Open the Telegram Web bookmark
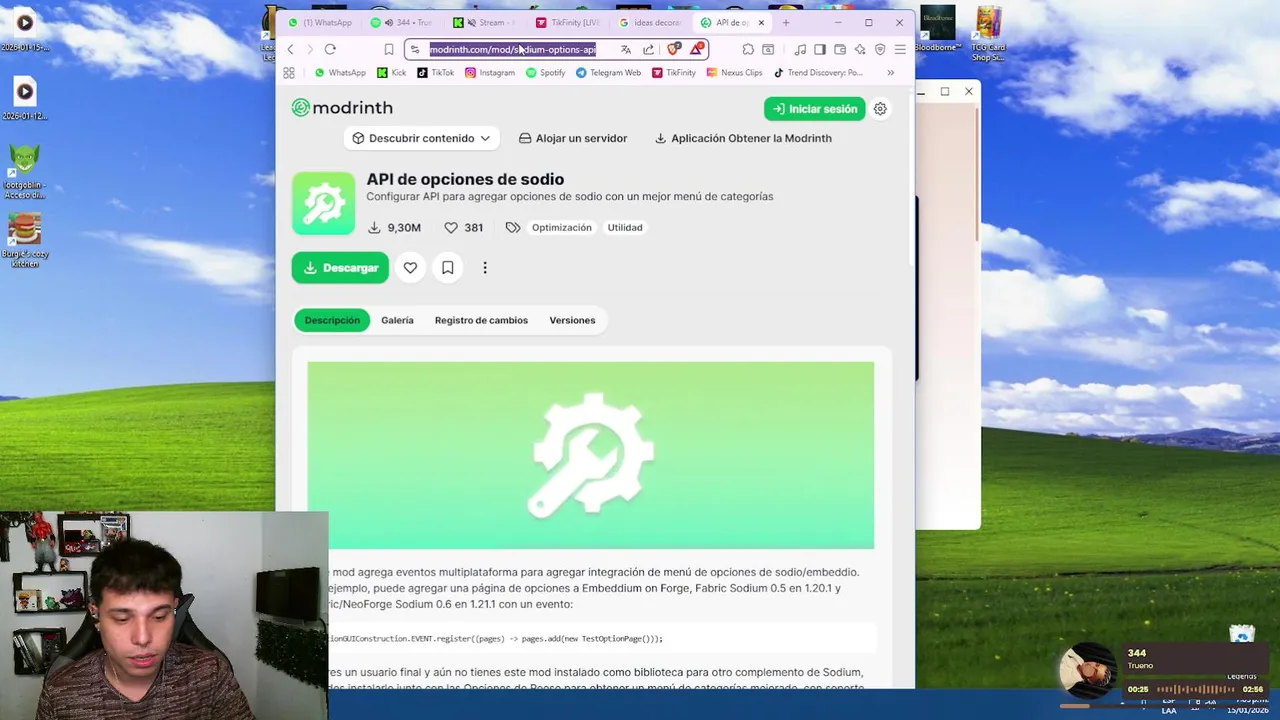Screen dimensions: 1280x720 click(608, 72)
